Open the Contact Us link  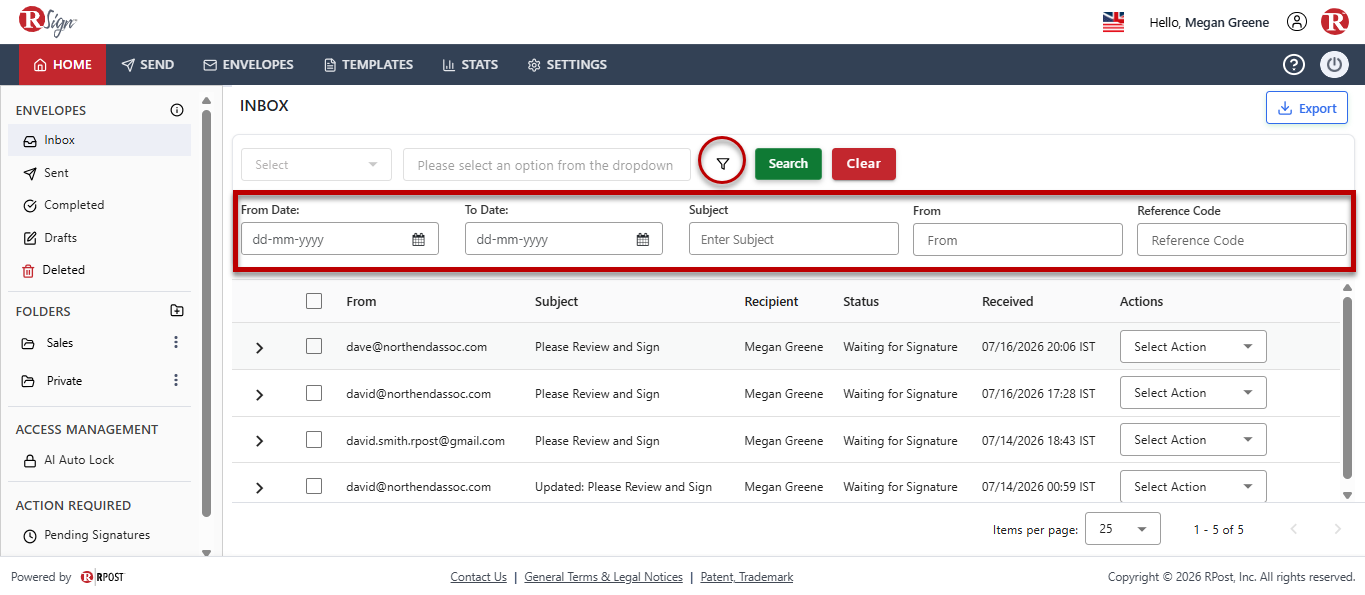point(478,577)
